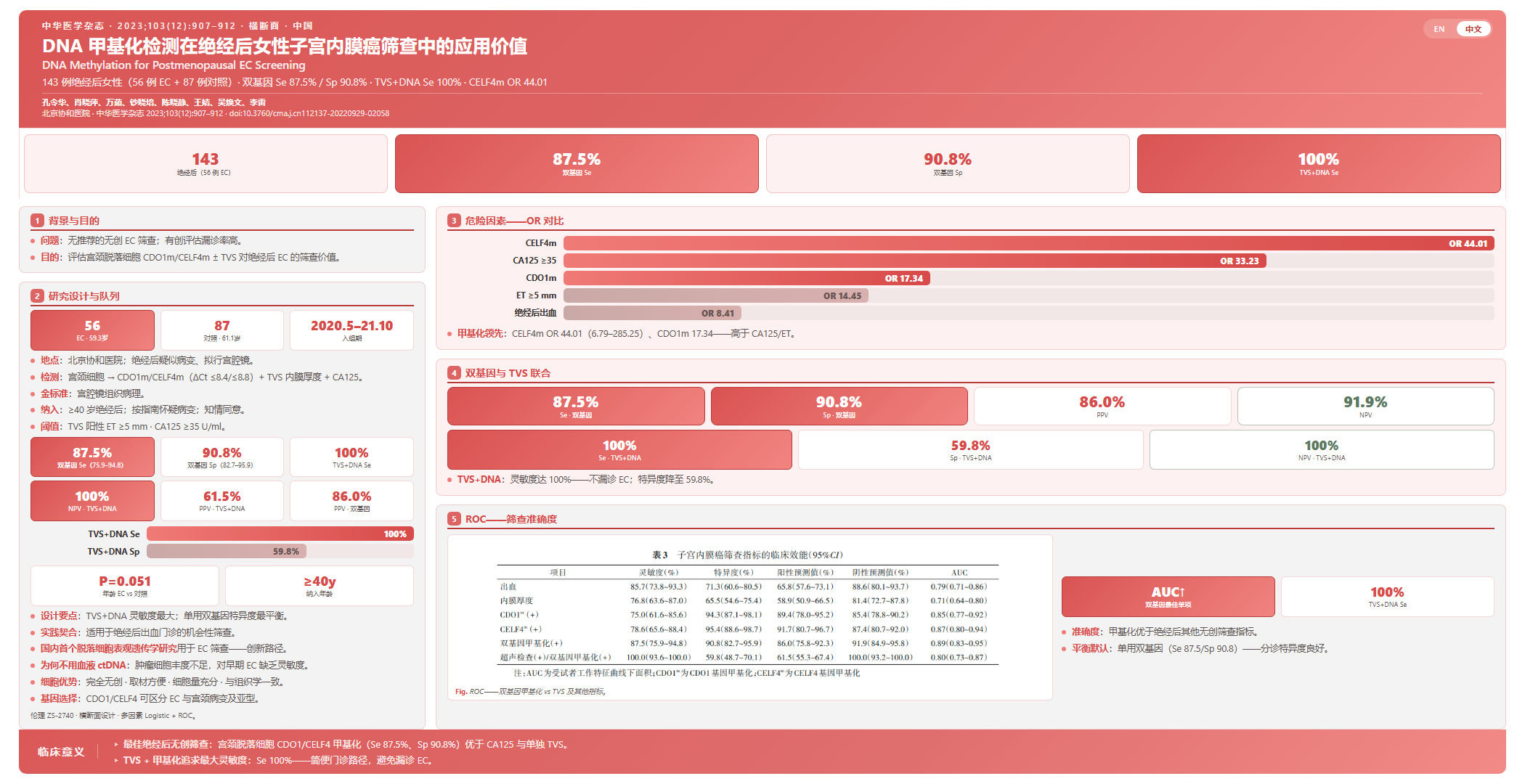1525x784 pixels.
Task: Click the P=0.051 年龄 card
Action: tap(125, 586)
